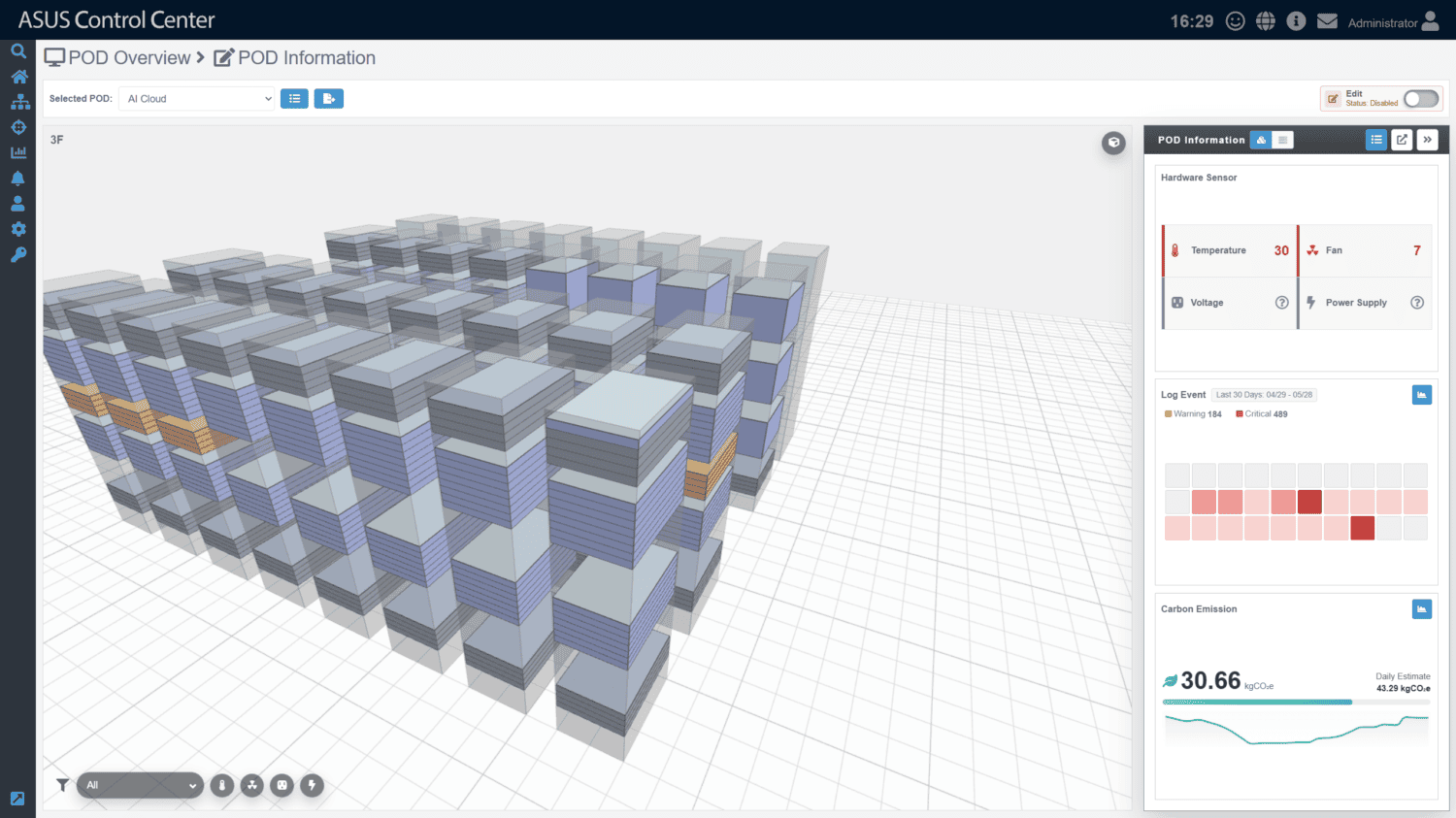Open POD Information panel in new window
This screenshot has height=818, width=1456.
1402,140
